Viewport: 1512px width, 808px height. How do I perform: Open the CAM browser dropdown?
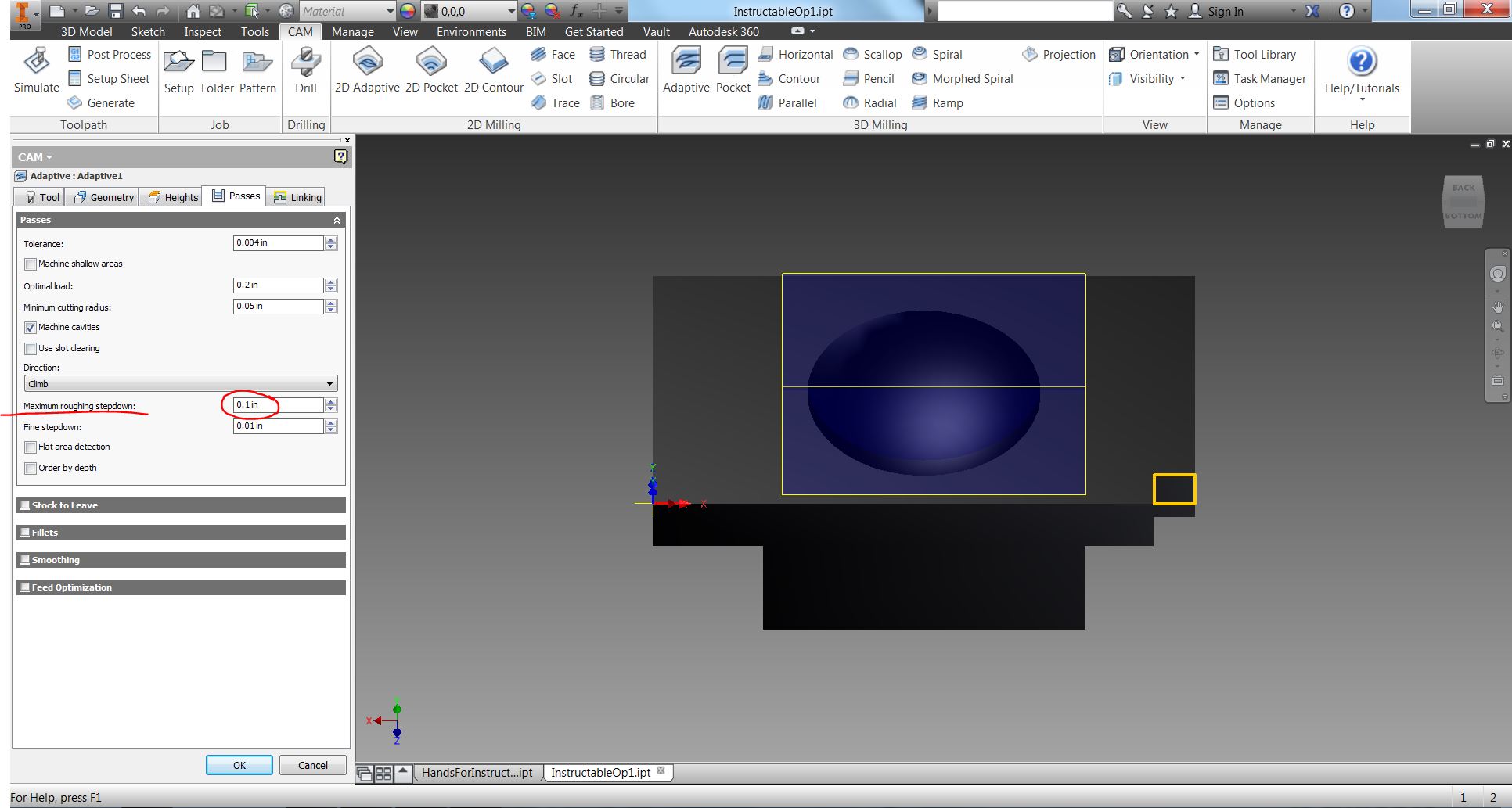coord(35,157)
